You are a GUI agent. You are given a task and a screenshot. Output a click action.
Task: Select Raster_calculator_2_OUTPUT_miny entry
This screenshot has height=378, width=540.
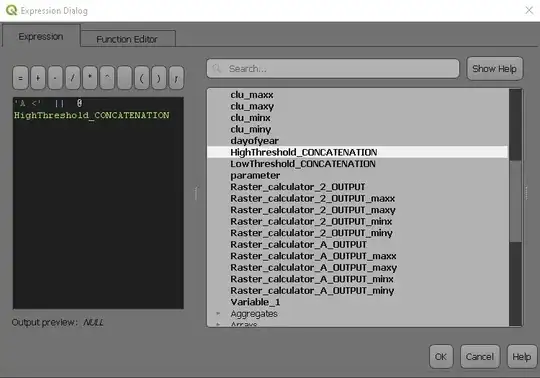(x=312, y=233)
